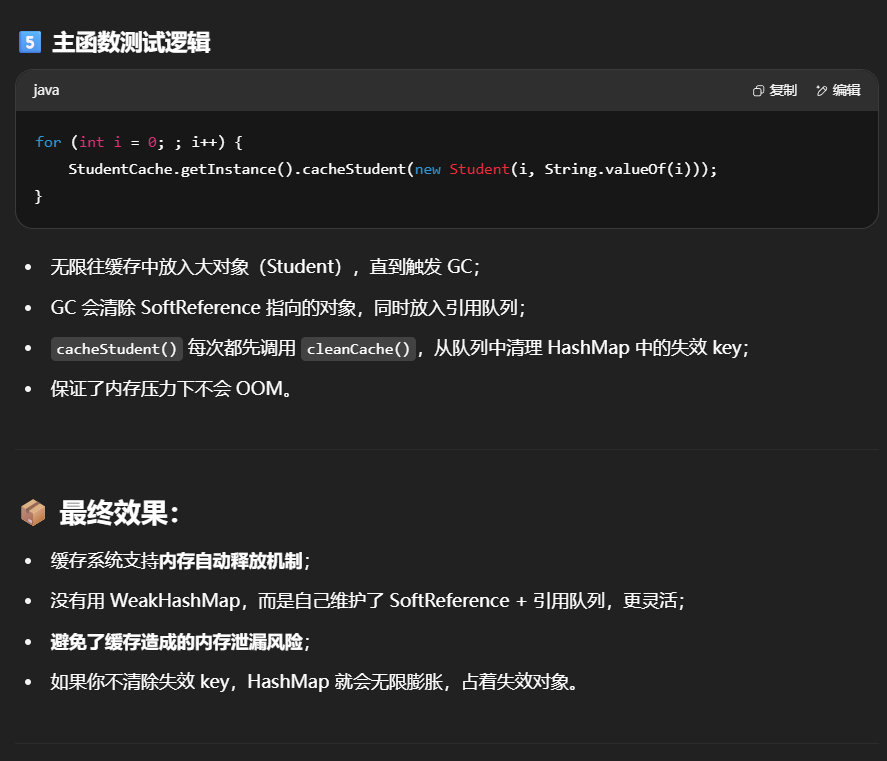Click the edit pencil icon in code header

822,91
